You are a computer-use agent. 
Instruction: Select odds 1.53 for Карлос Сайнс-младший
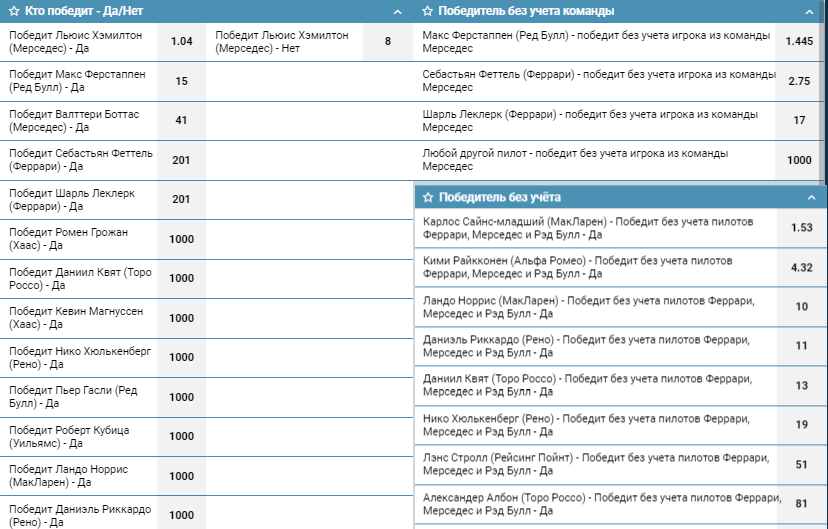[802, 228]
